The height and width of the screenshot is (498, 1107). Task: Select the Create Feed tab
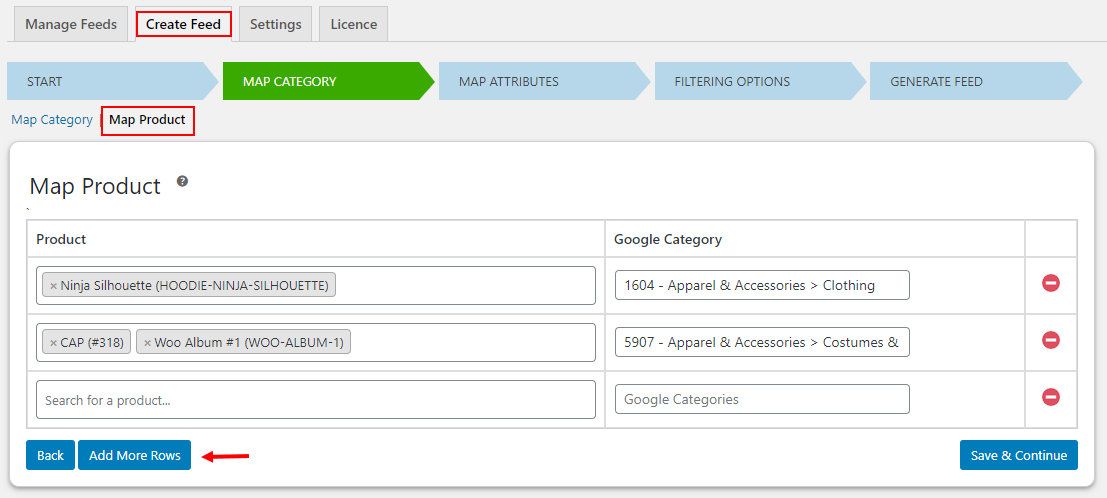[184, 24]
